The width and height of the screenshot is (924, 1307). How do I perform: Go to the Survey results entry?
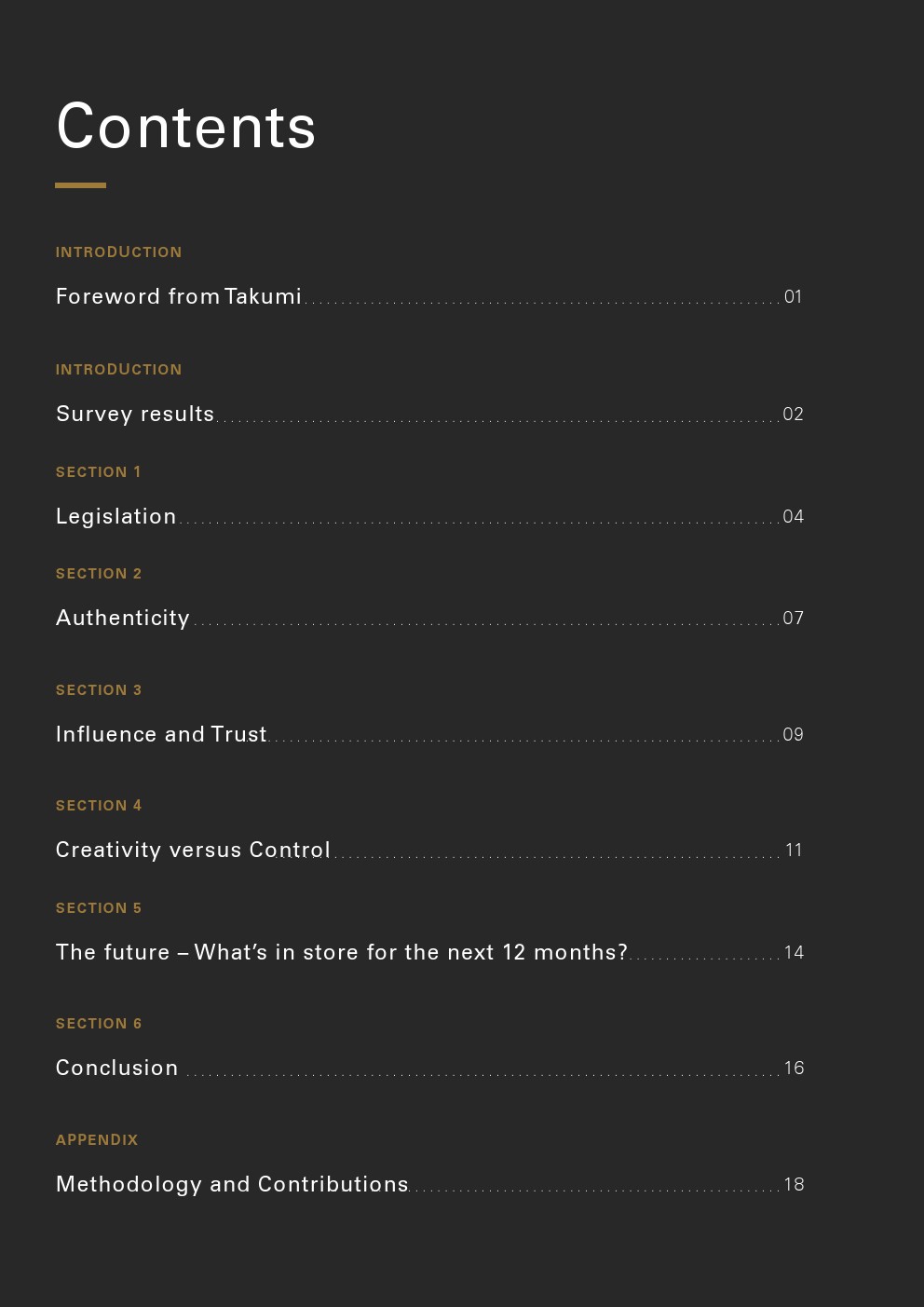coord(135,414)
